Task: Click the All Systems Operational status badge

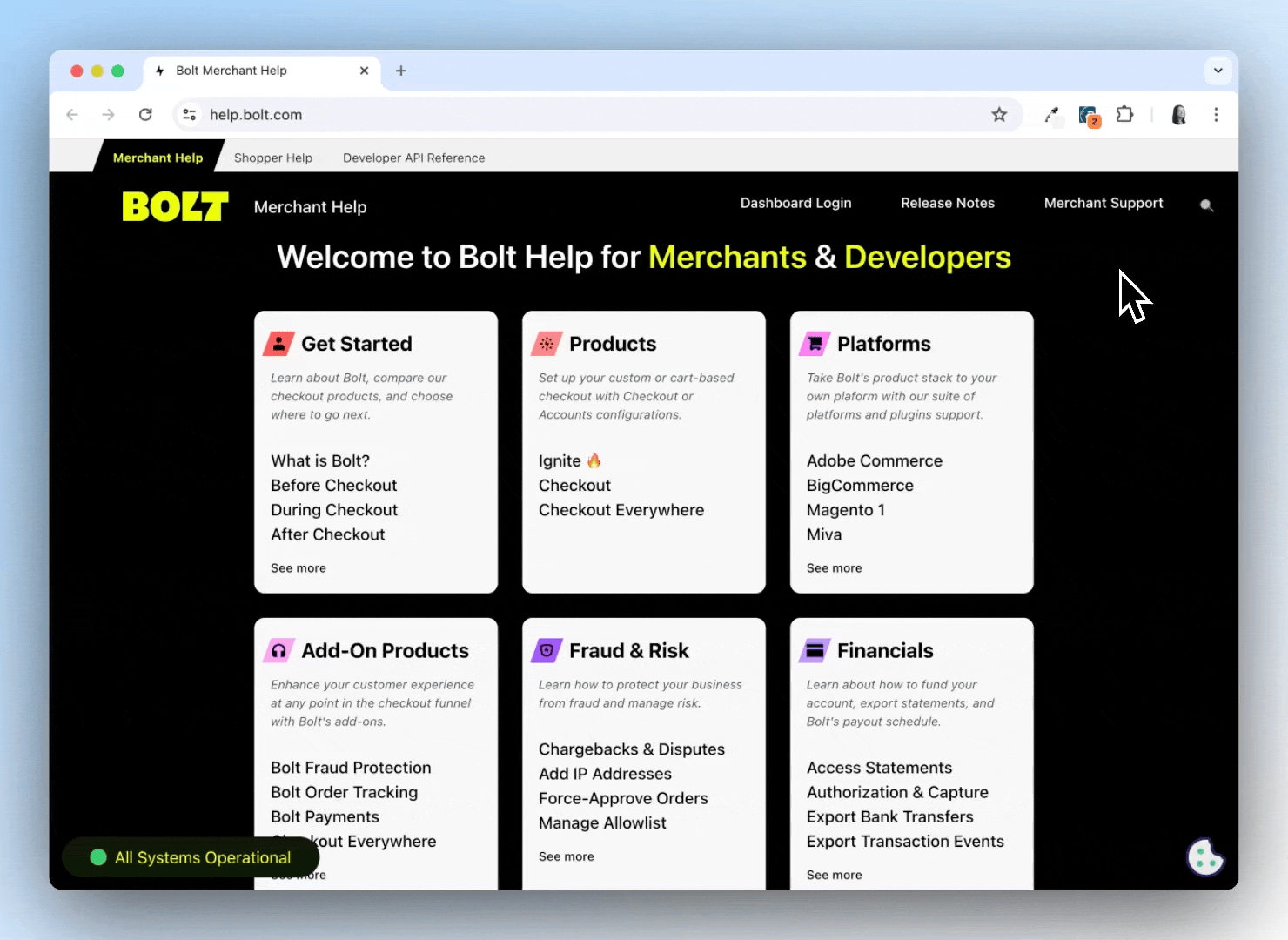Action: (191, 857)
